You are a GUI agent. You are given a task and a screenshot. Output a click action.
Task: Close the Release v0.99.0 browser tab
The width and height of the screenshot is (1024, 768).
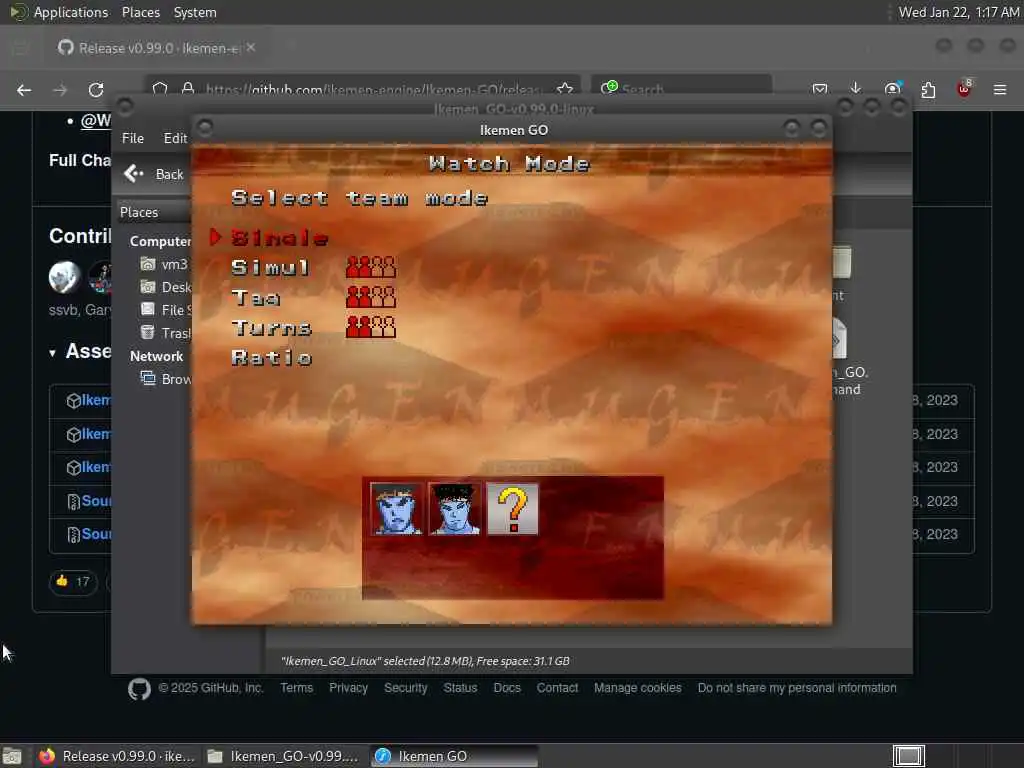[251, 48]
